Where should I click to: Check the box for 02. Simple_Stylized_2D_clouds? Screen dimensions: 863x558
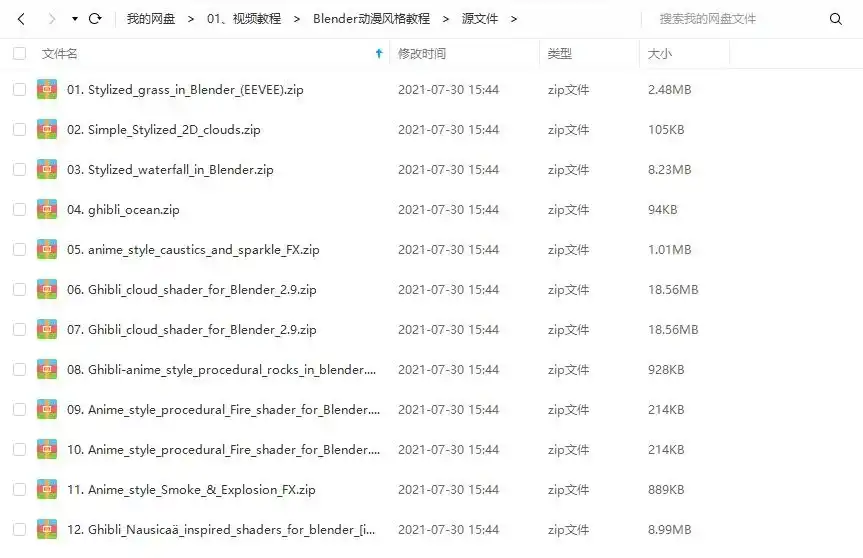[19, 129]
